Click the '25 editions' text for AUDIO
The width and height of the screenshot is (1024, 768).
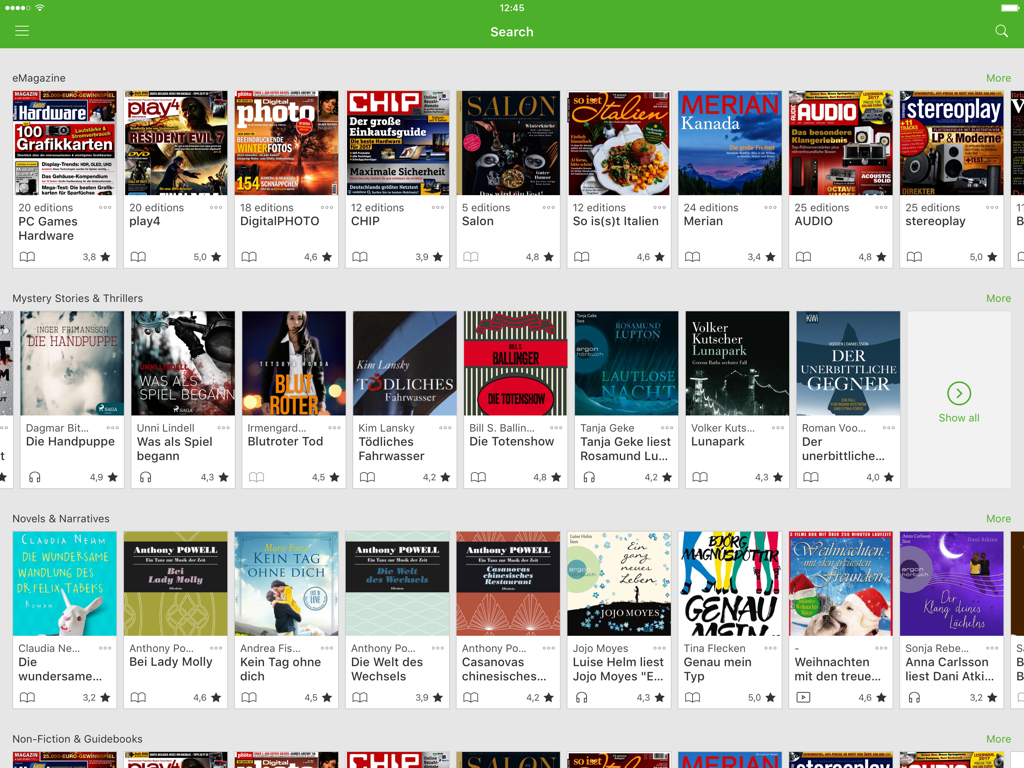point(822,207)
